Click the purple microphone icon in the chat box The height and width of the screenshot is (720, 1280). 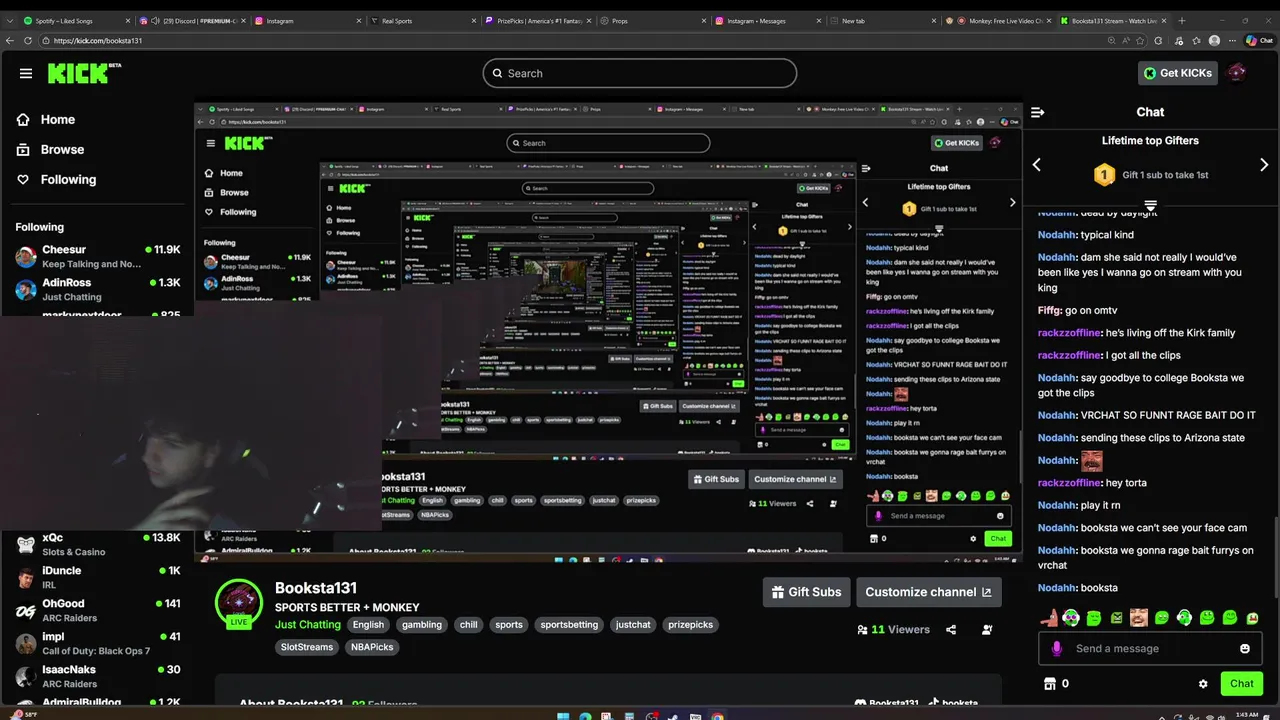[x=1056, y=648]
